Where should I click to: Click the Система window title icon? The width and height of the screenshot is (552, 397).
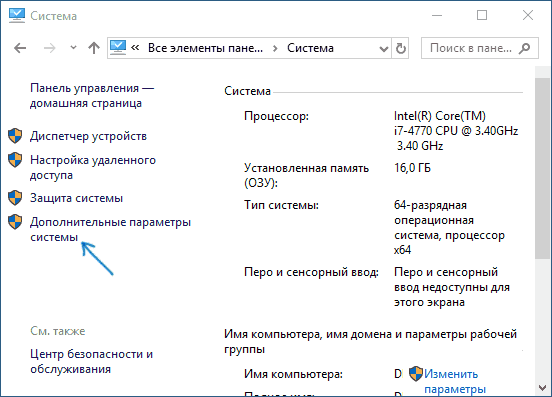[x=17, y=15]
